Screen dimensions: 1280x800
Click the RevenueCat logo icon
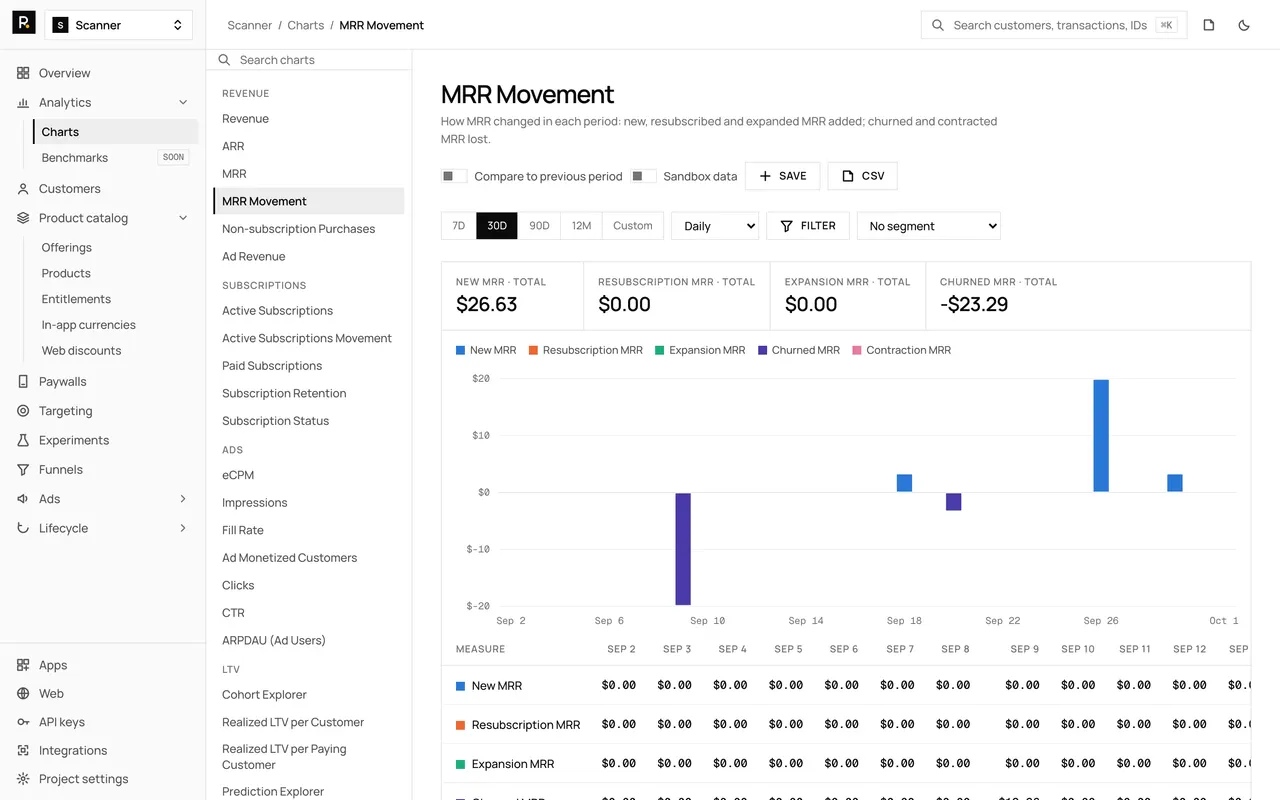click(24, 24)
